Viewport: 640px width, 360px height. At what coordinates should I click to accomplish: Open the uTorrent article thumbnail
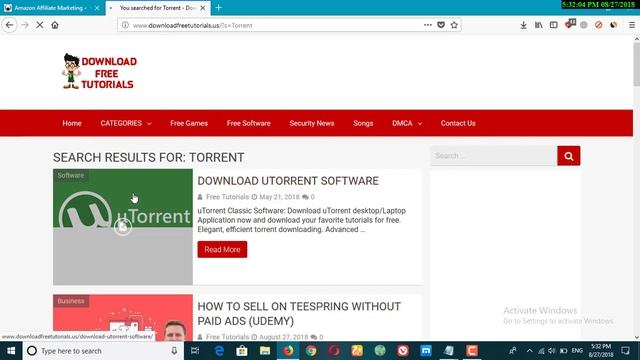[123, 227]
